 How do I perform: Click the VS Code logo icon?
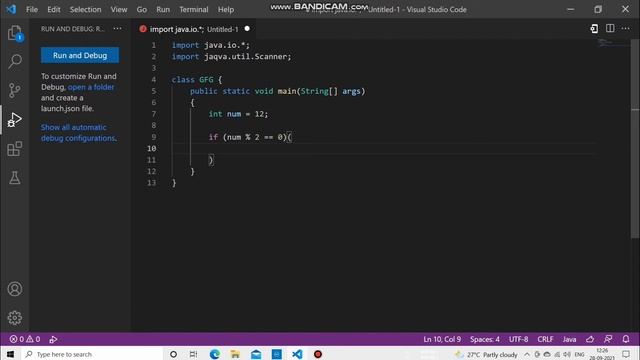click(x=11, y=9)
